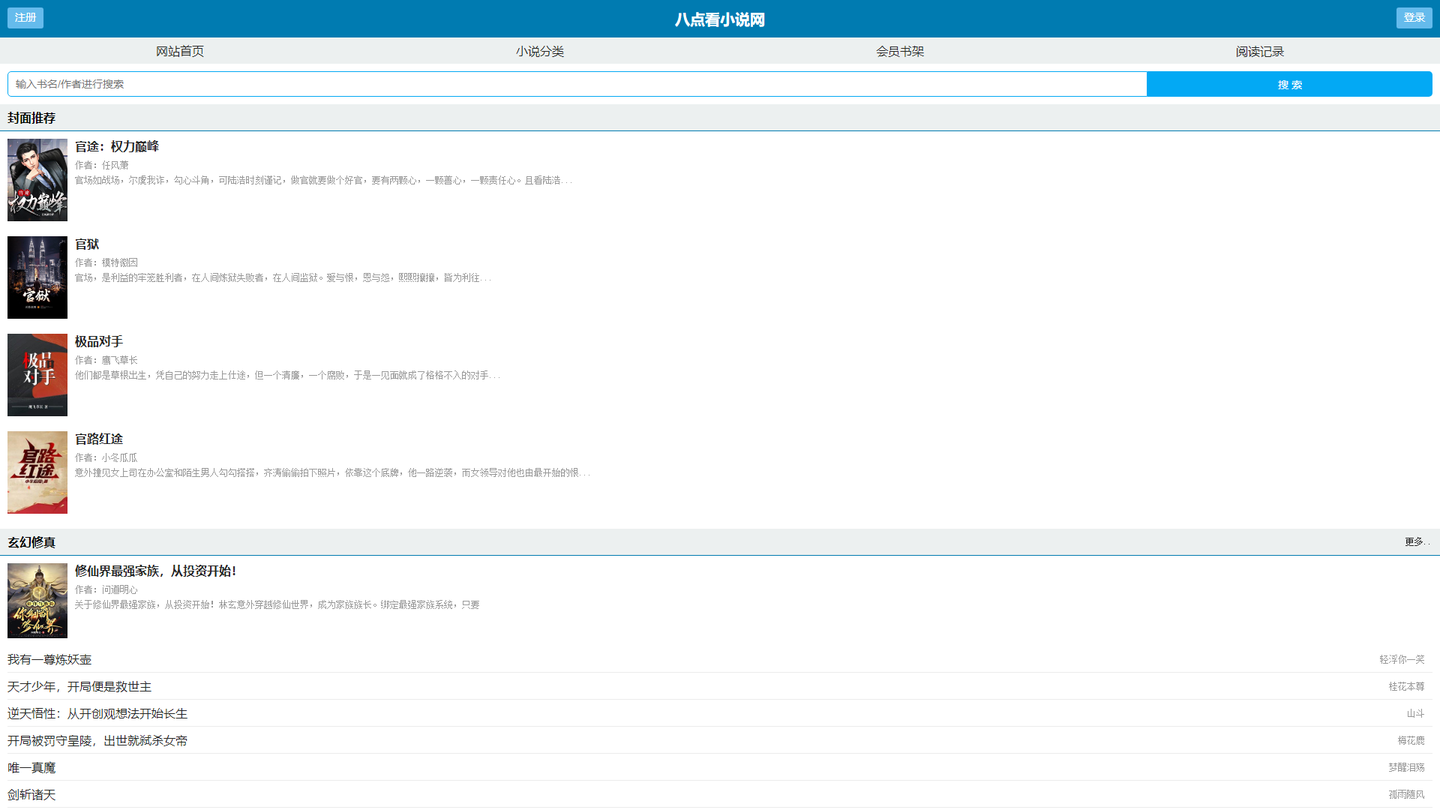Click author name 梅花鹿
The image size is (1440, 810).
[x=1411, y=740]
